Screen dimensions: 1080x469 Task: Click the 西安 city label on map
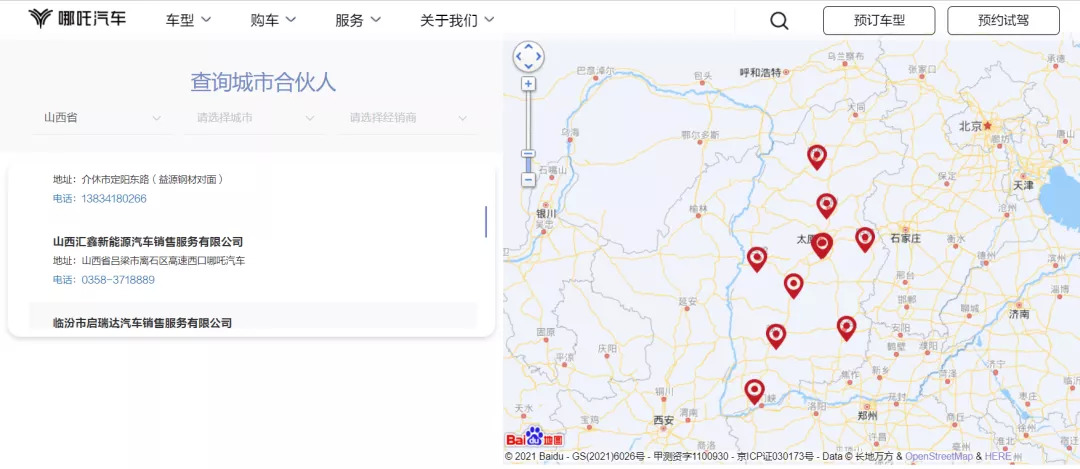pos(663,419)
